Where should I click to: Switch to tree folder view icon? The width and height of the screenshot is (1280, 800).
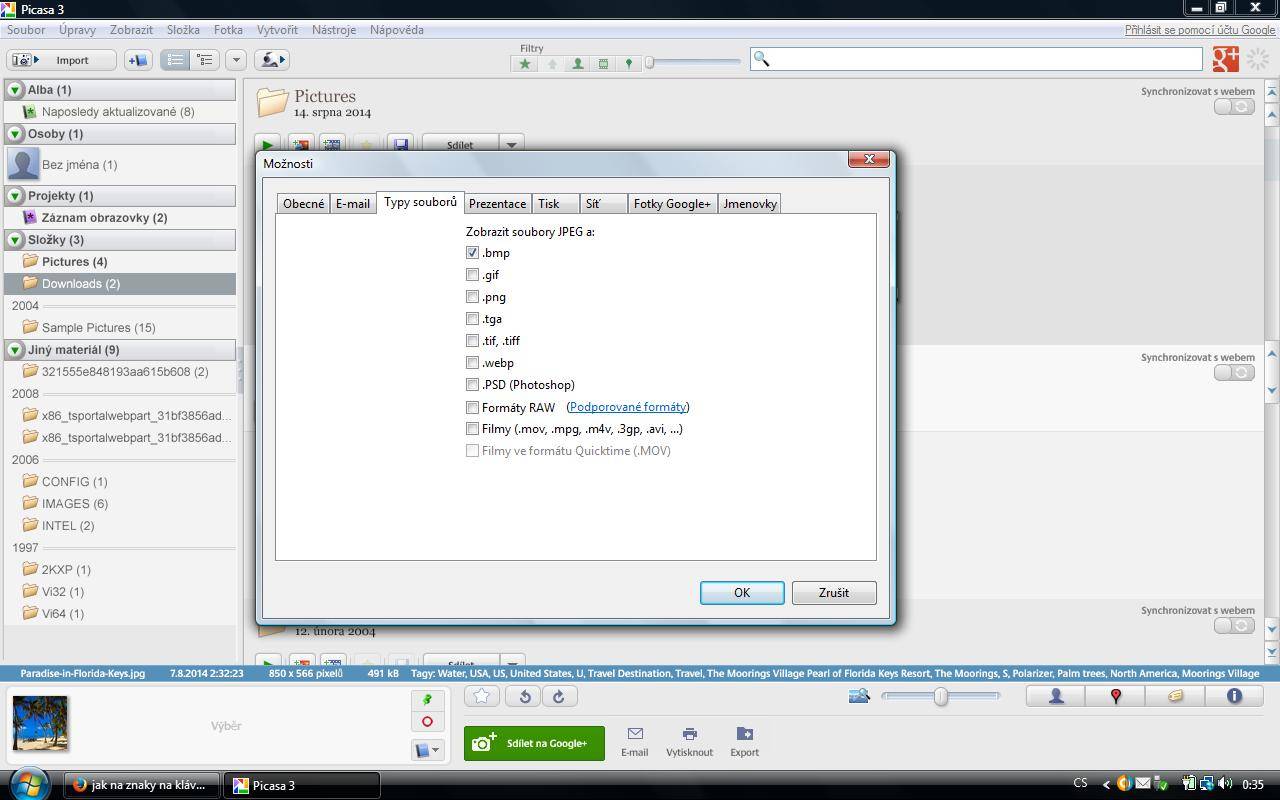pos(205,60)
